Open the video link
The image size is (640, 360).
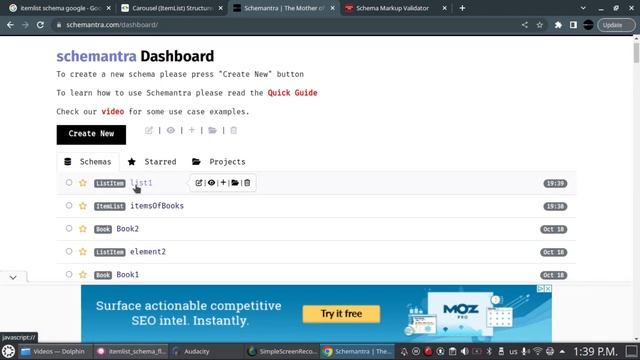113,111
